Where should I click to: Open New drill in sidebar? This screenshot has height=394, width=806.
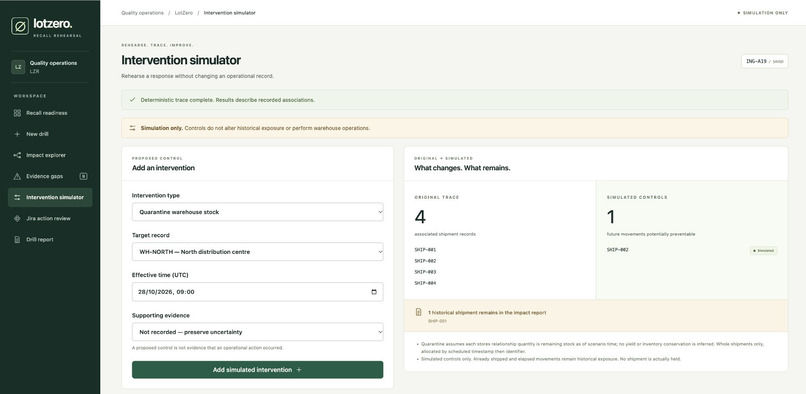(50, 134)
